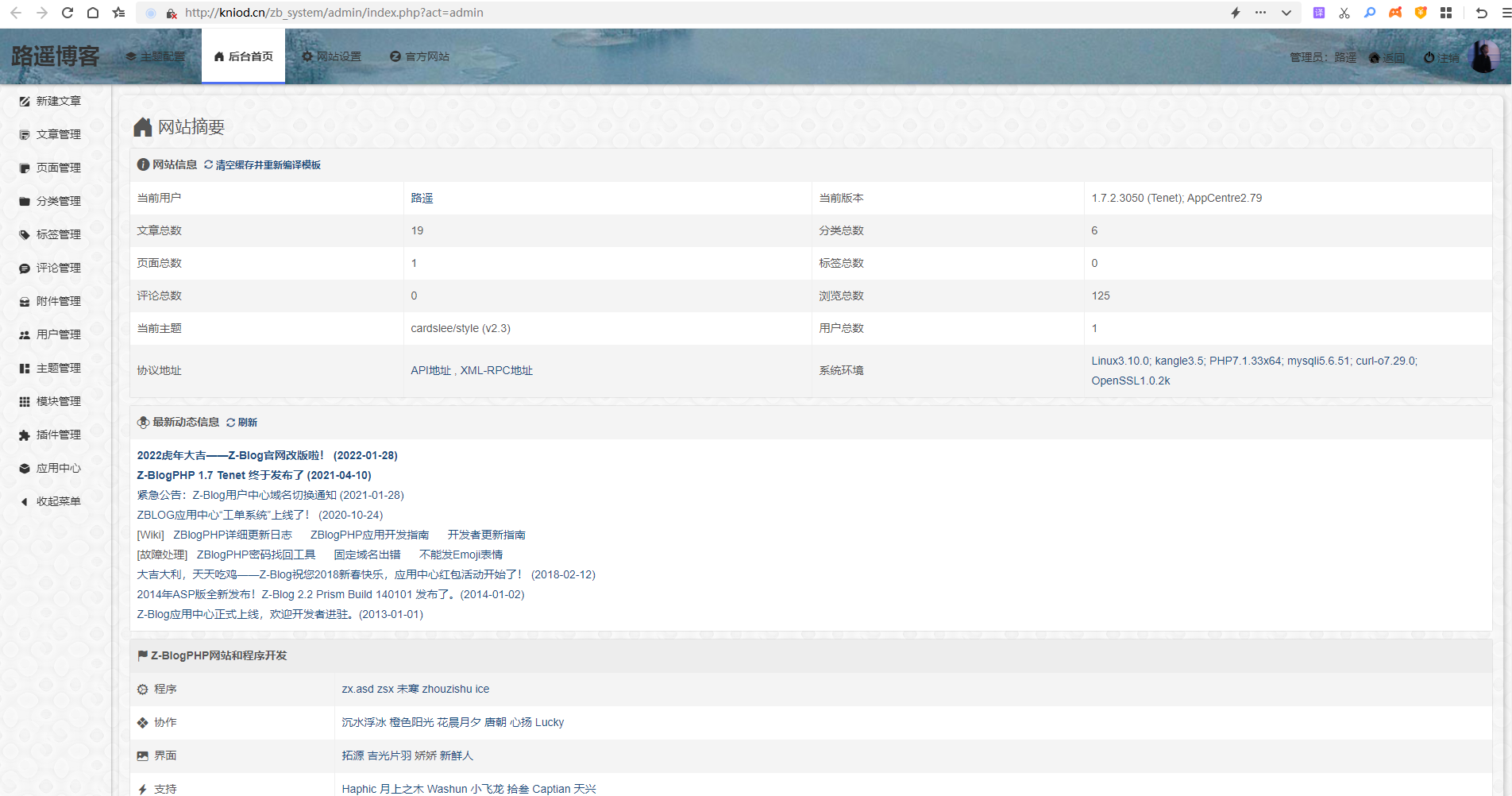1512x796 pixels.
Task: Click the browser address bar
Action: coord(635,13)
